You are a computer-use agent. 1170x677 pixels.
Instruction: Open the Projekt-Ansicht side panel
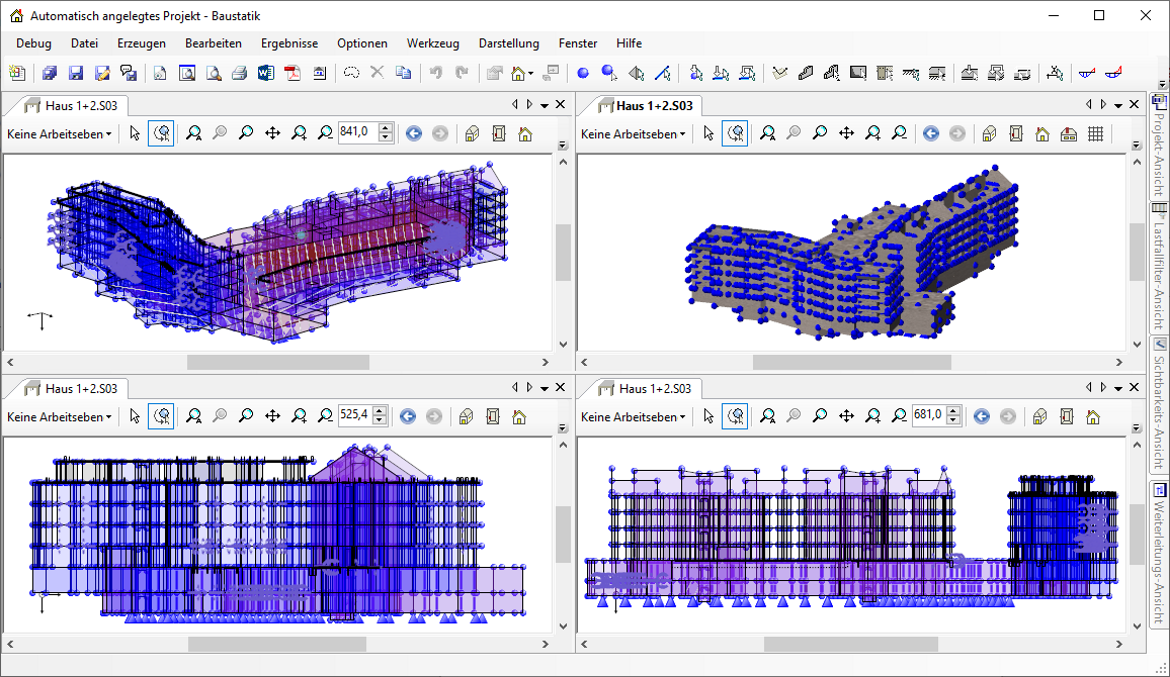1159,144
